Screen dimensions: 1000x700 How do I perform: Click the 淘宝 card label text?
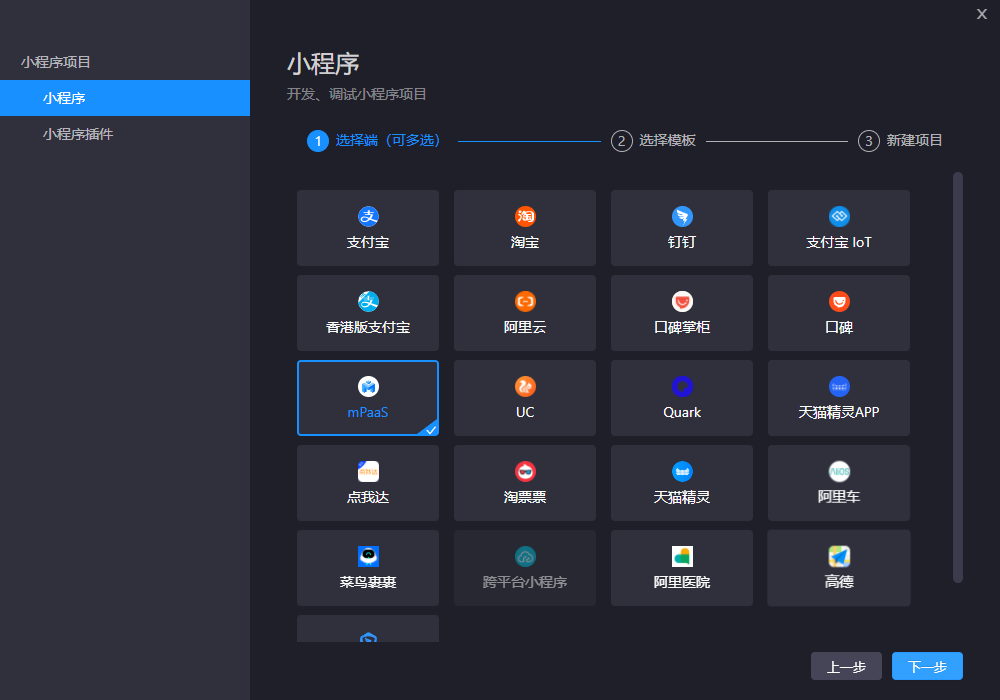(525, 242)
